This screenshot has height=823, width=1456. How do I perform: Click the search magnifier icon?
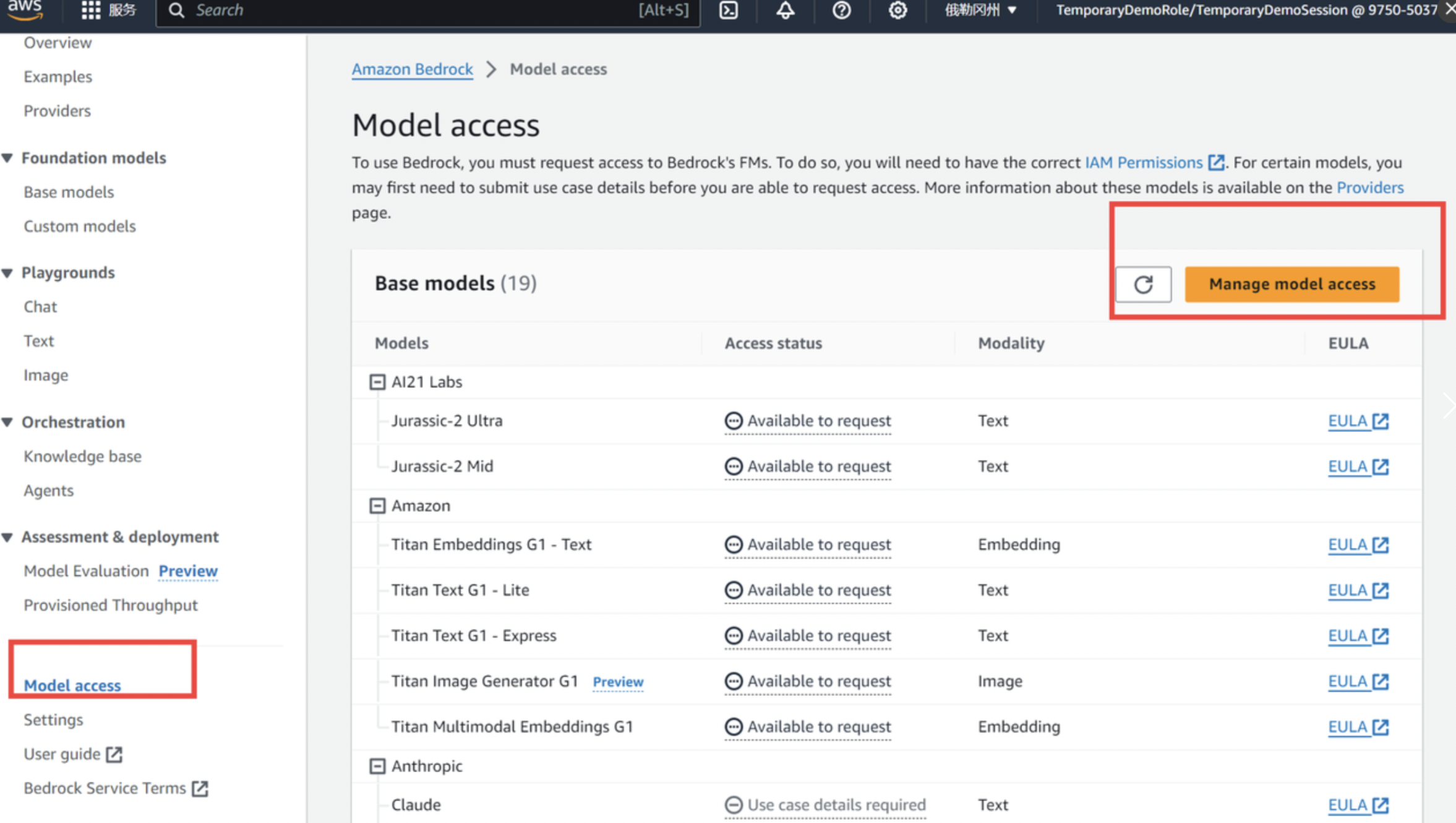point(176,11)
